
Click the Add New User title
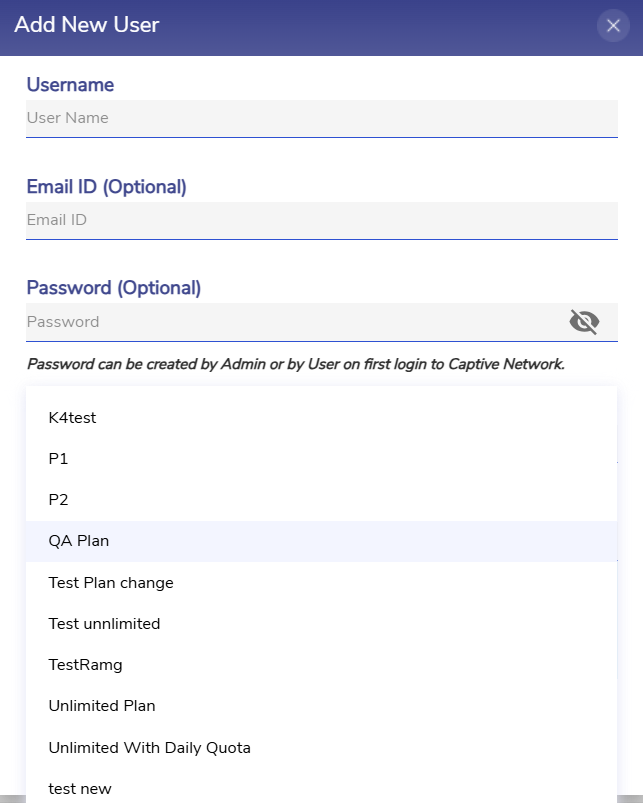86,25
